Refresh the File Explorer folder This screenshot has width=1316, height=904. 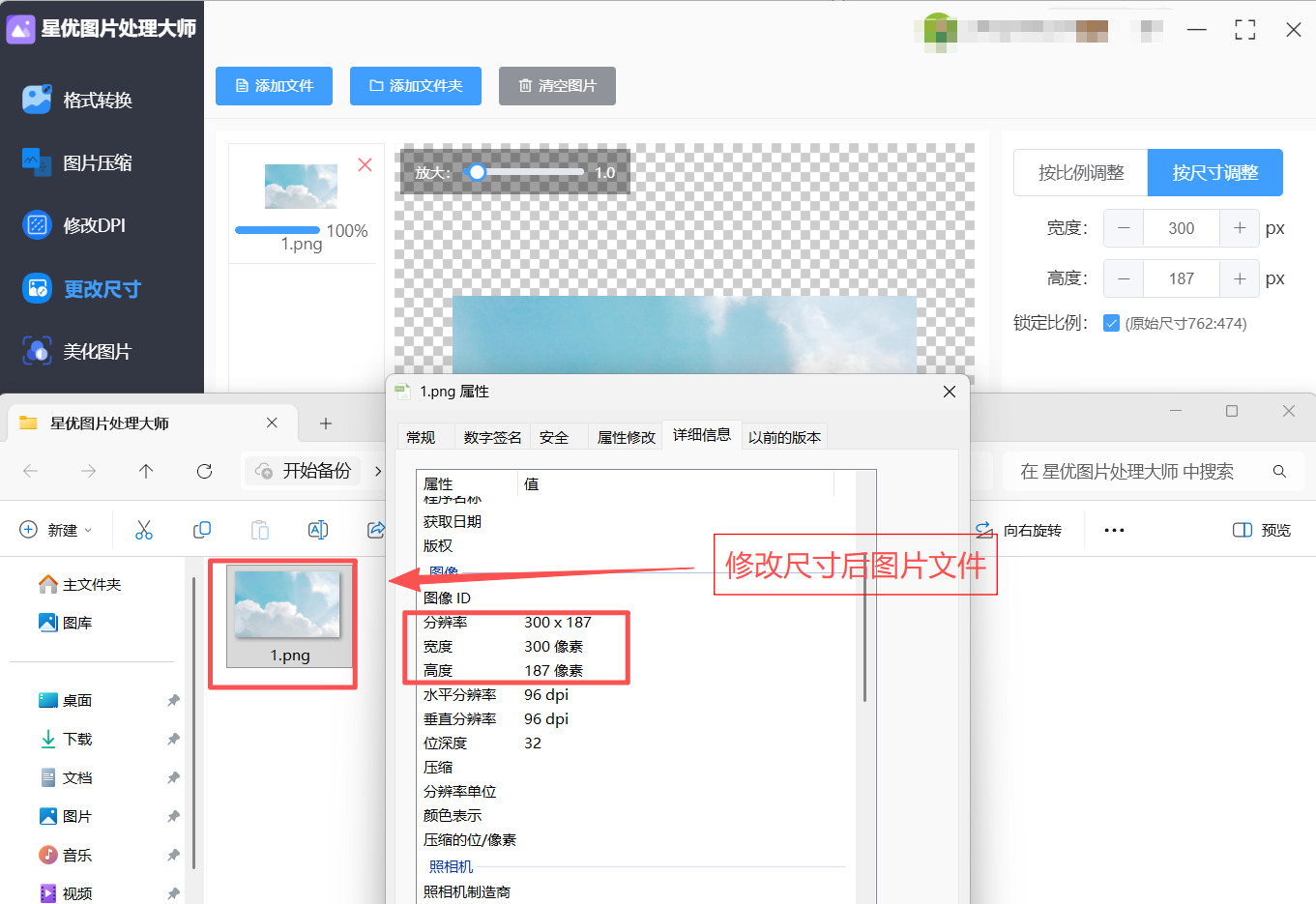[x=204, y=471]
